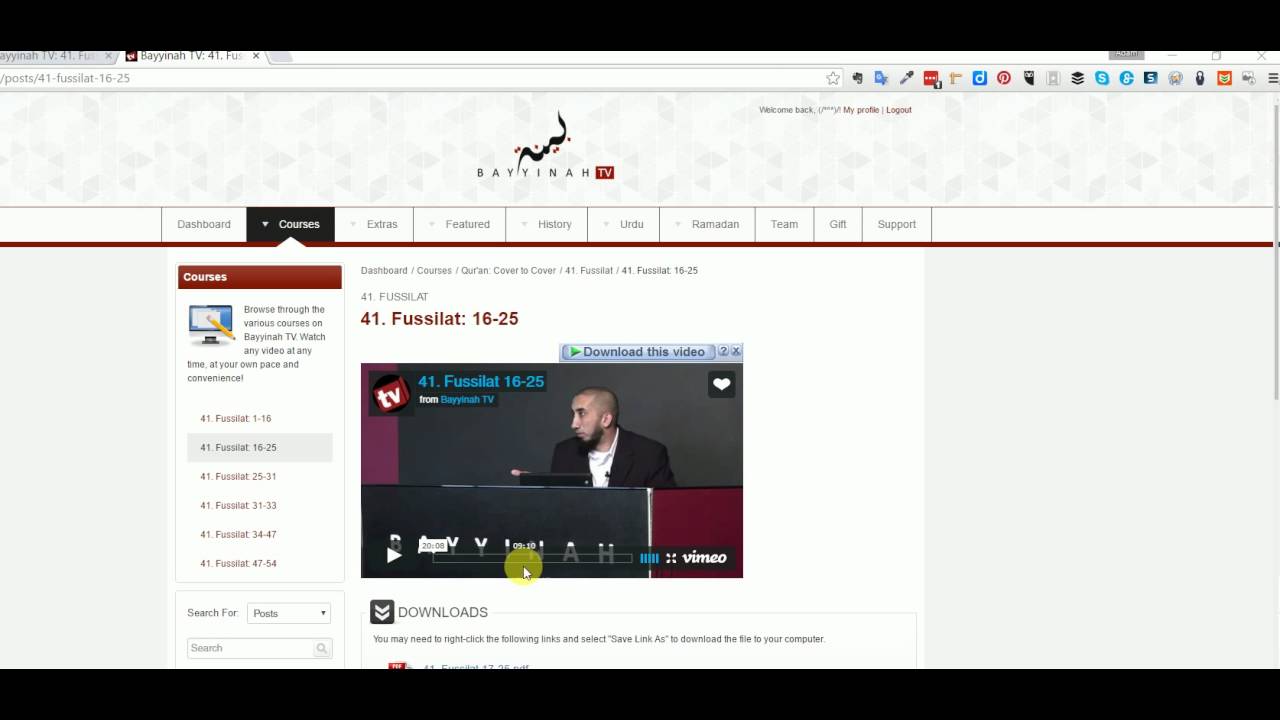Viewport: 1280px width, 720px height.
Task: Click the Courses sidebar header
Action: (x=260, y=277)
